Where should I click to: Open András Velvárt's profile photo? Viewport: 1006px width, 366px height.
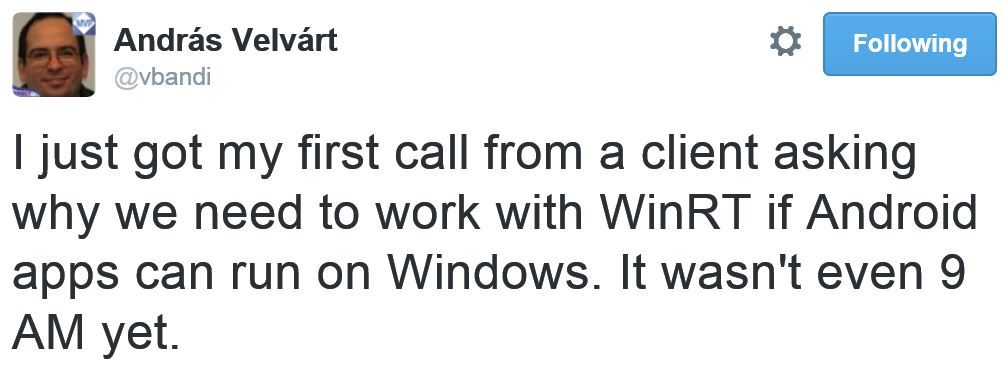[x=54, y=55]
